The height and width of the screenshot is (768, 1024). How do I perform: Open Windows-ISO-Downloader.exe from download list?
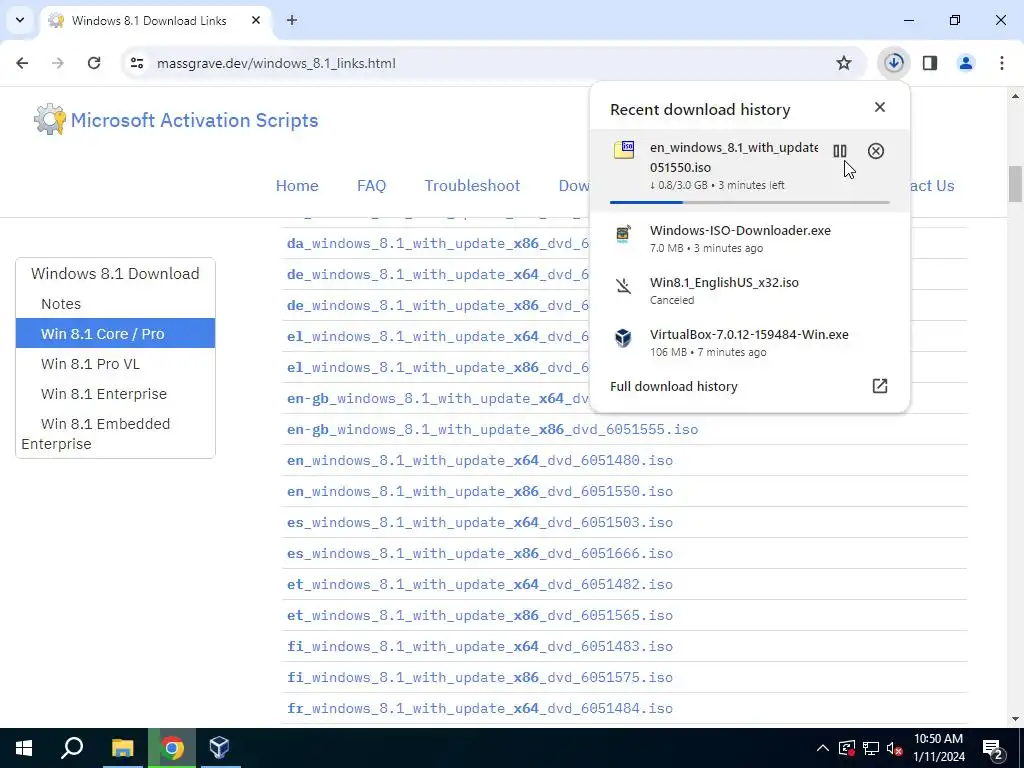[749, 238]
